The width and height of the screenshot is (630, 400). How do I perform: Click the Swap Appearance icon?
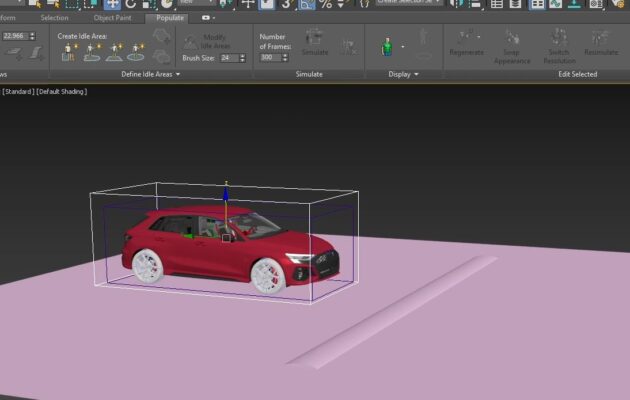(x=512, y=37)
